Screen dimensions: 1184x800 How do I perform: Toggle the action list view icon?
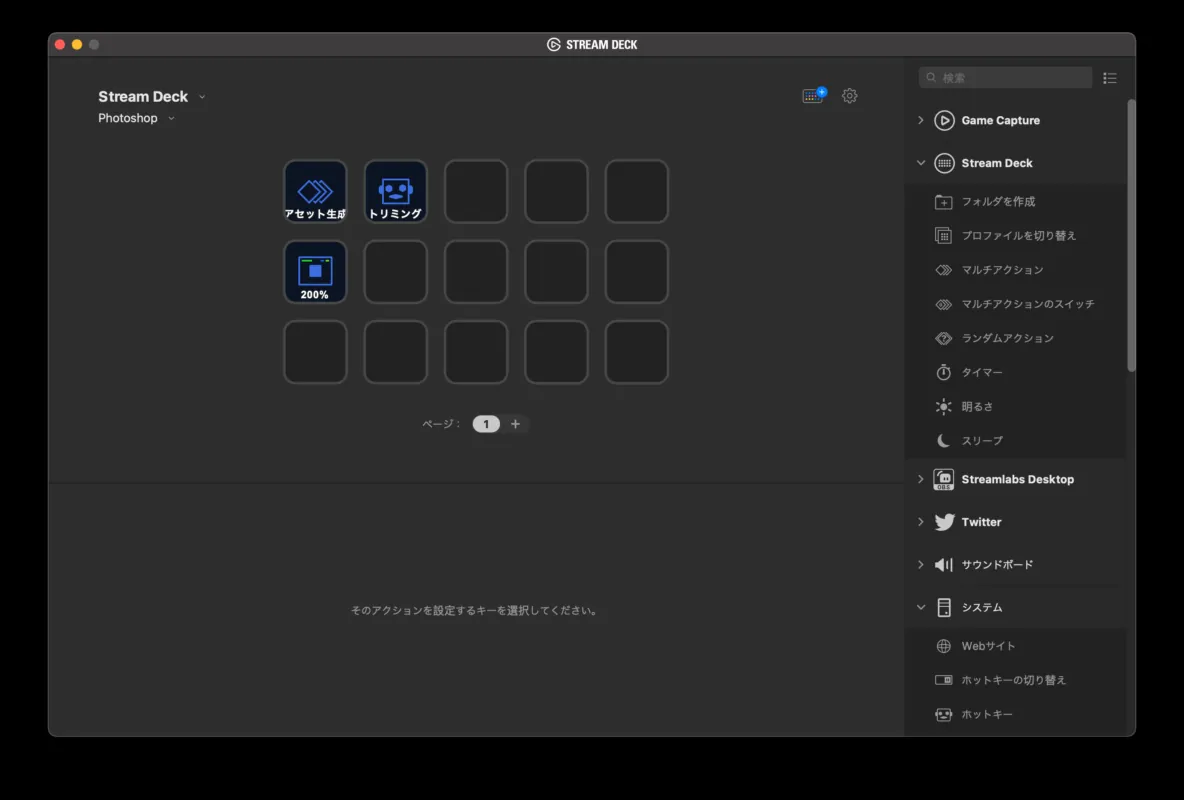tap(1109, 78)
